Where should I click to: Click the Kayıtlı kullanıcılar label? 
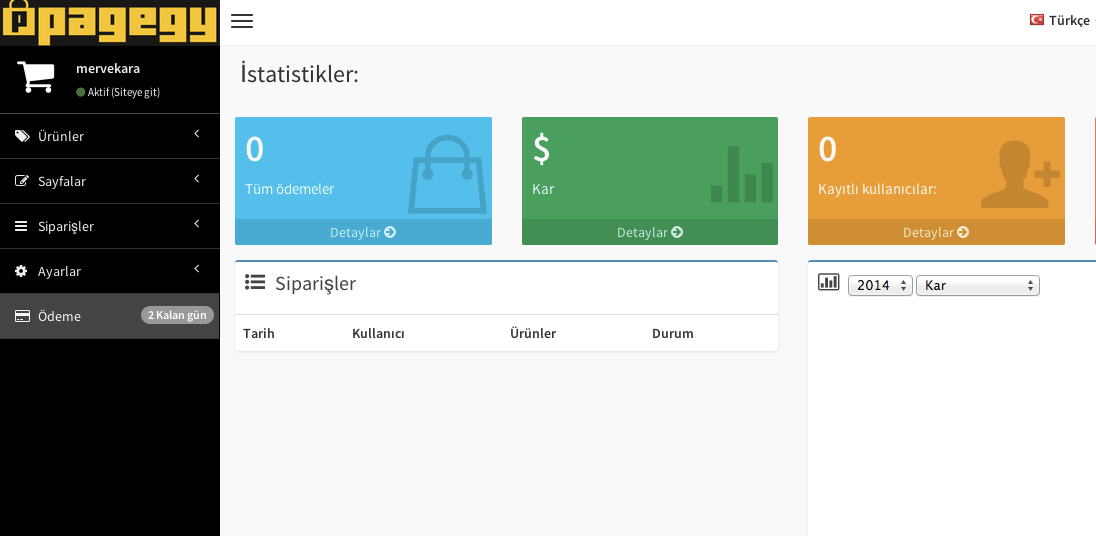pos(877,189)
